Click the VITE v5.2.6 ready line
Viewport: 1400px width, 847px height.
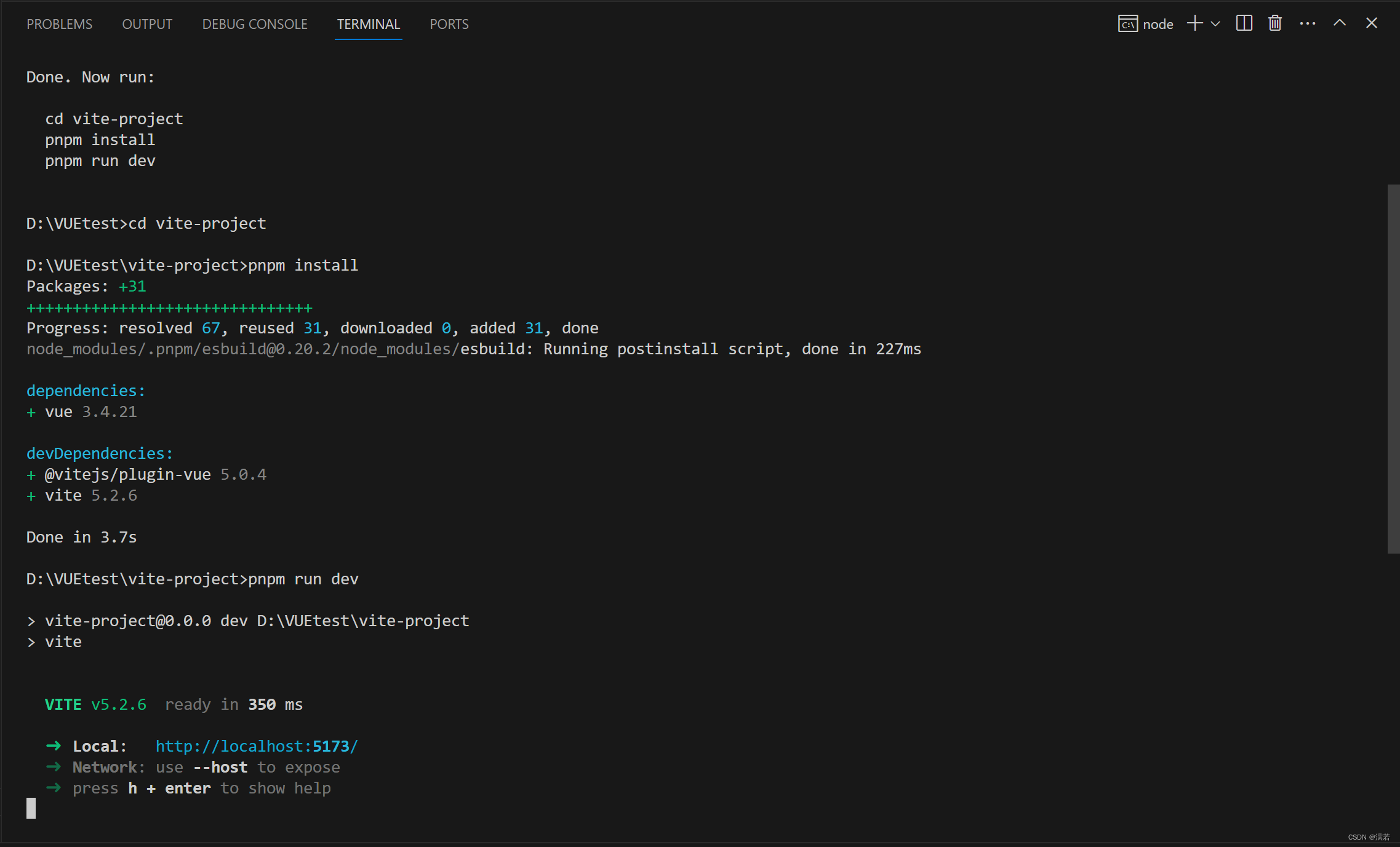[174, 704]
